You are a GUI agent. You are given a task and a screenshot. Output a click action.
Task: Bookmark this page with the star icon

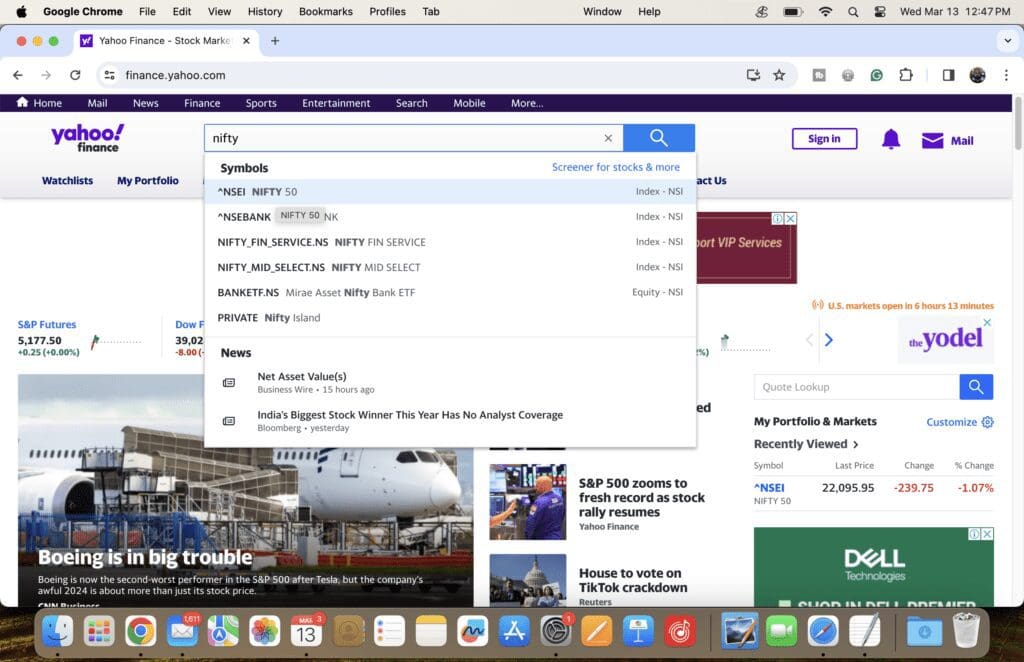point(779,75)
